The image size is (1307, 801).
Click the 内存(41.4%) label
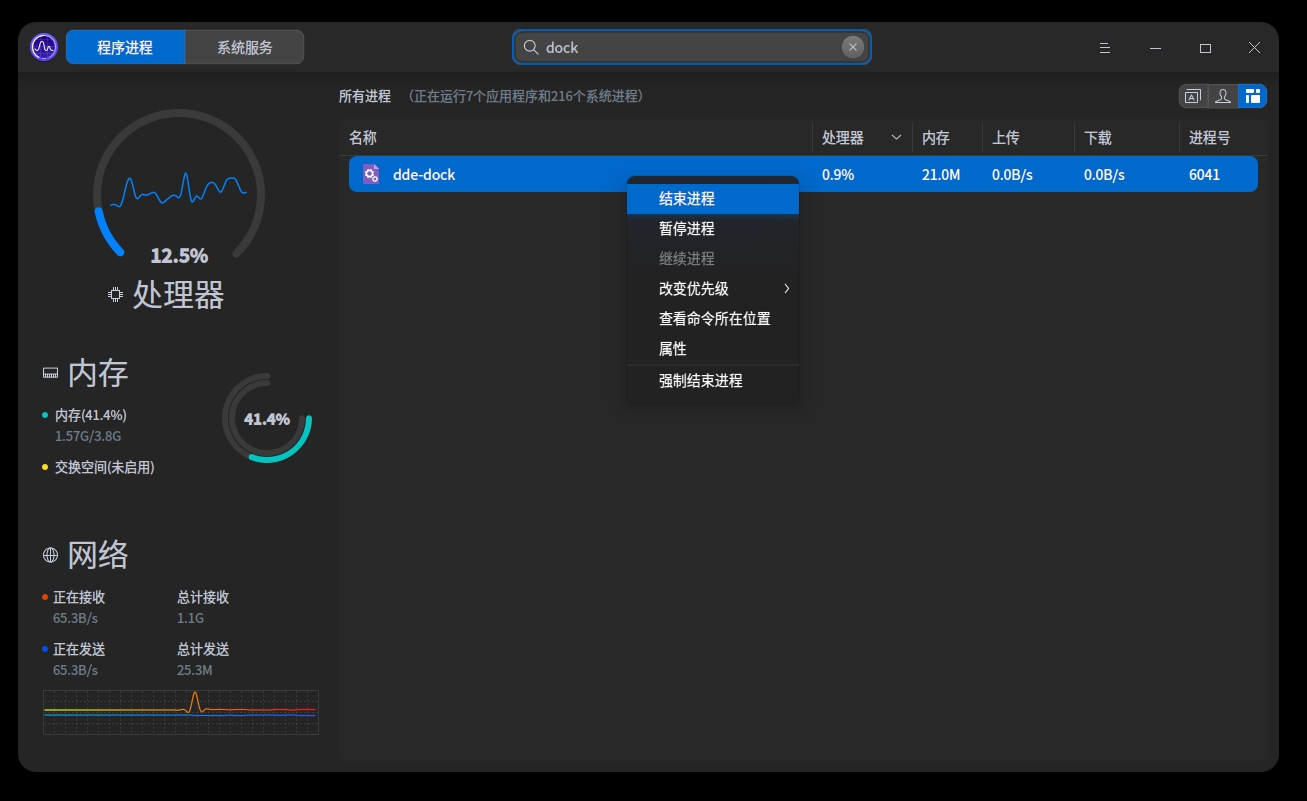pyautogui.click(x=91, y=415)
